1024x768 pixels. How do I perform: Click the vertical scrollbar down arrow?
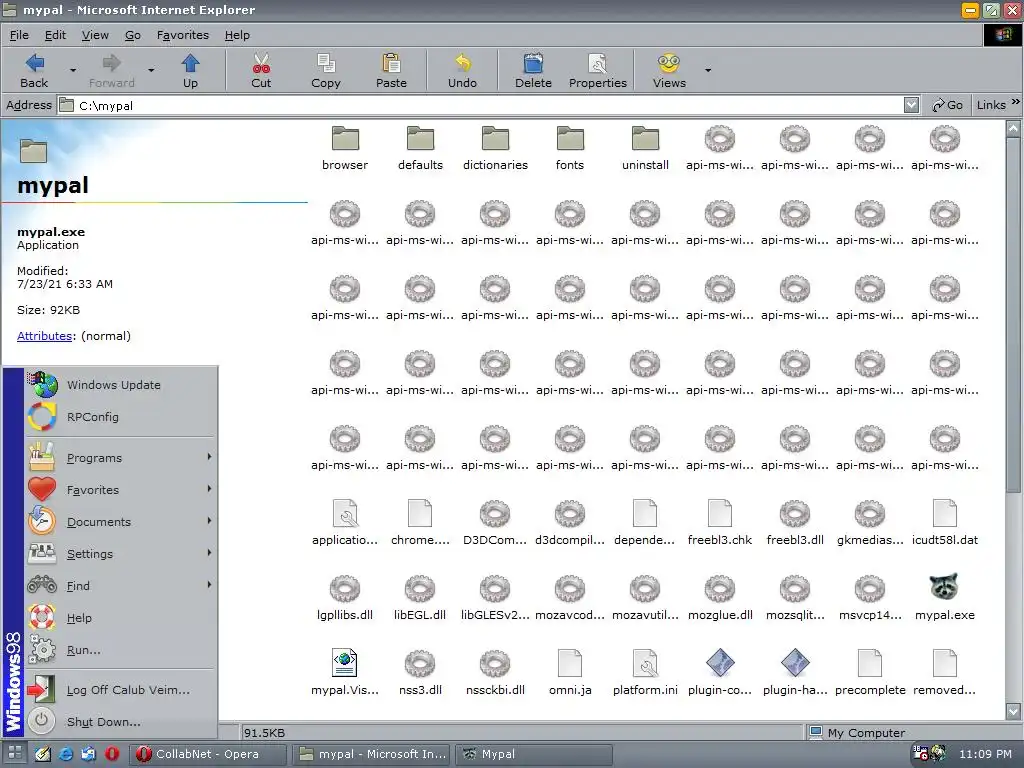point(1013,711)
